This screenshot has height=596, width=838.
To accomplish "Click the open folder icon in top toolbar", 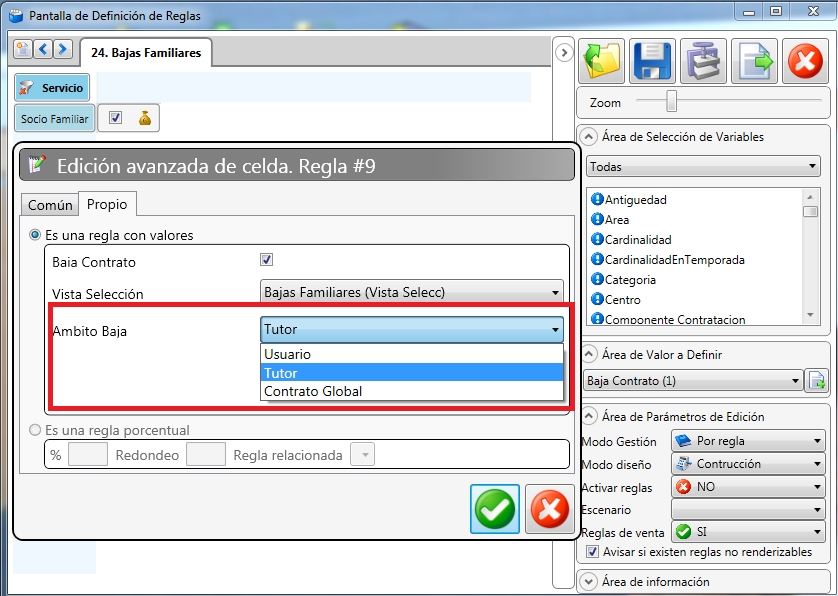I will 601,61.
